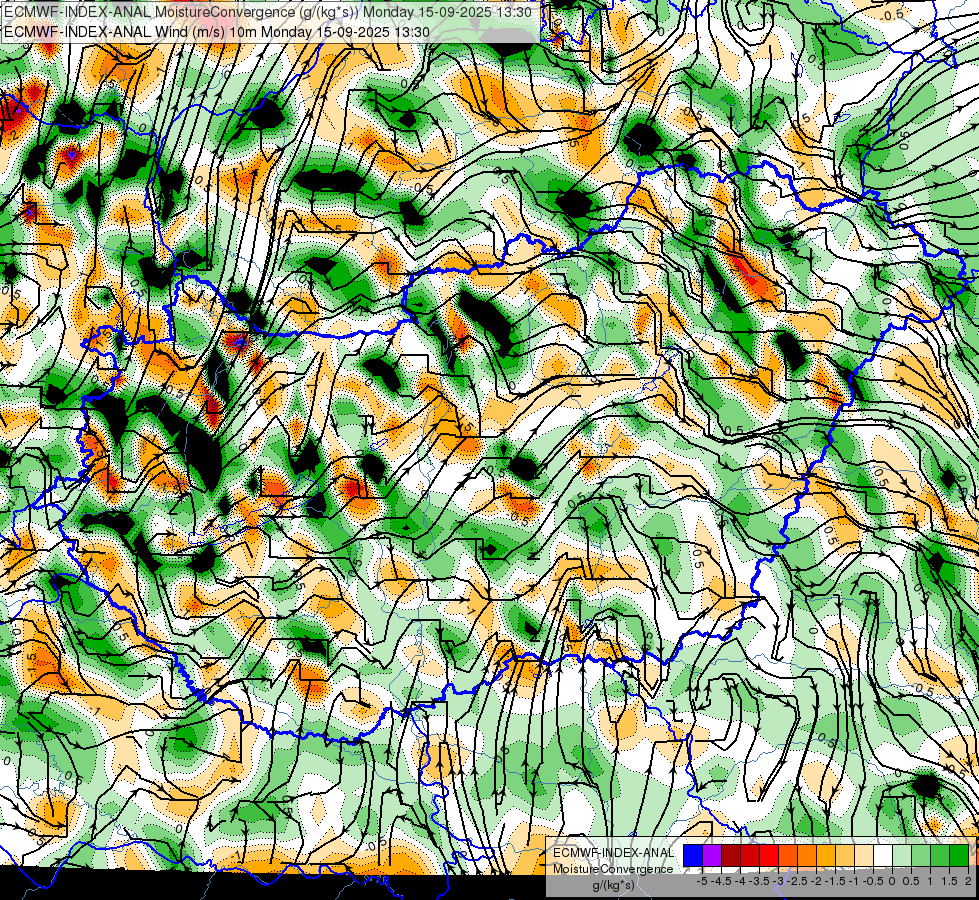Click the Wind (m/s) 10m title line
979x900 pixels.
point(216,32)
